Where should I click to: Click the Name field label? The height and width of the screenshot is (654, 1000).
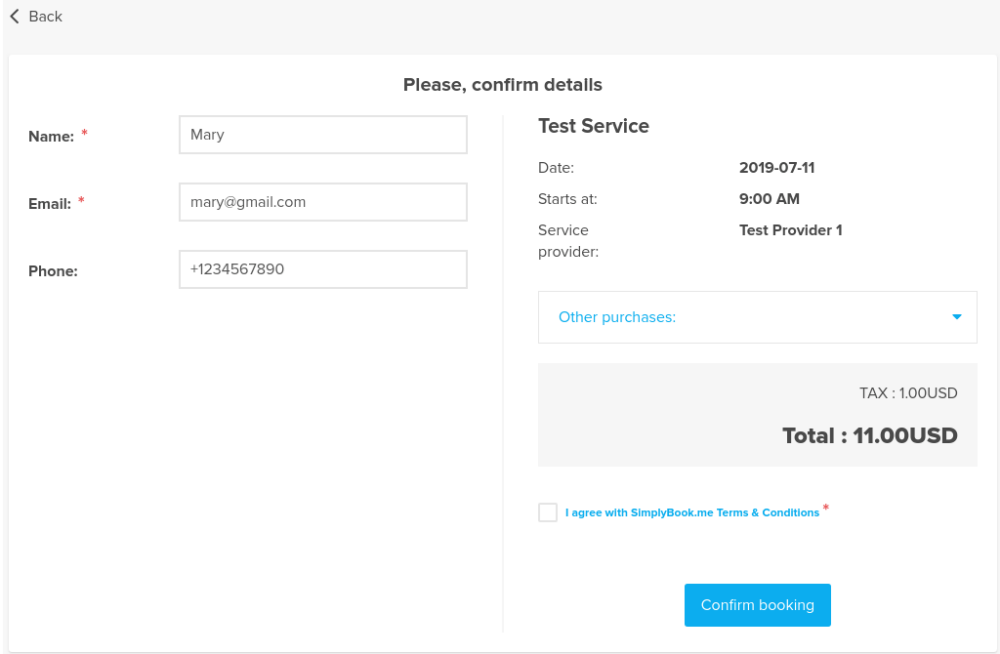pos(51,137)
